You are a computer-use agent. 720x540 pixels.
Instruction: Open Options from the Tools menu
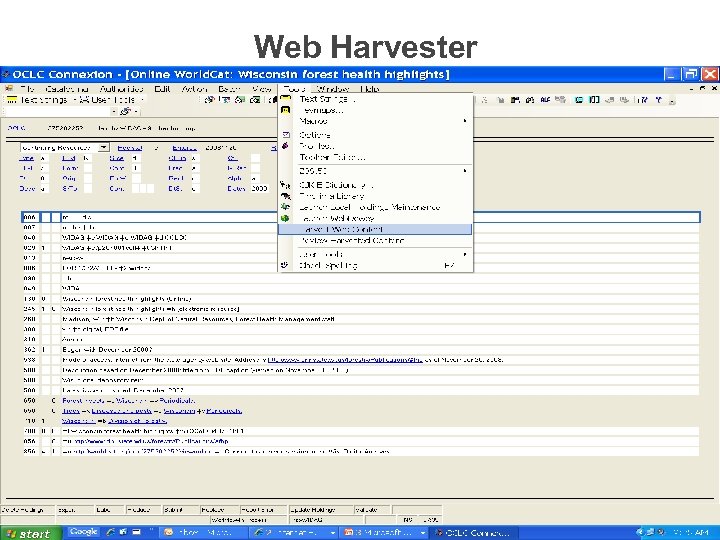(x=375, y=135)
